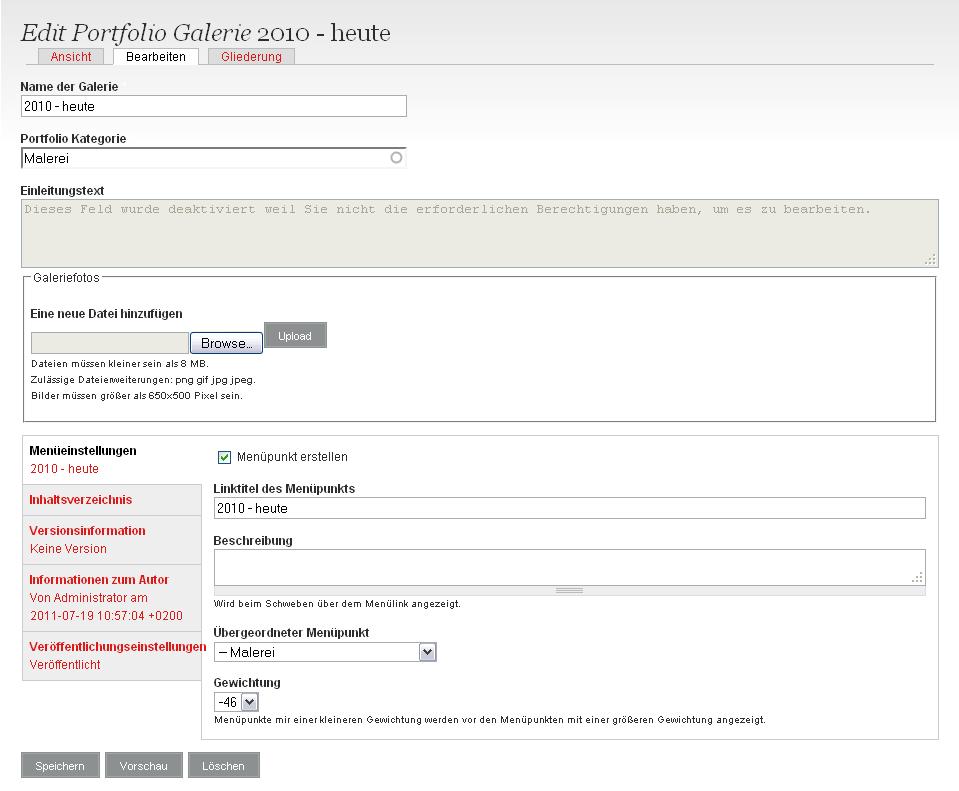The width and height of the screenshot is (959, 791).
Task: Select the Bearbeiten tab
Action: (155, 57)
